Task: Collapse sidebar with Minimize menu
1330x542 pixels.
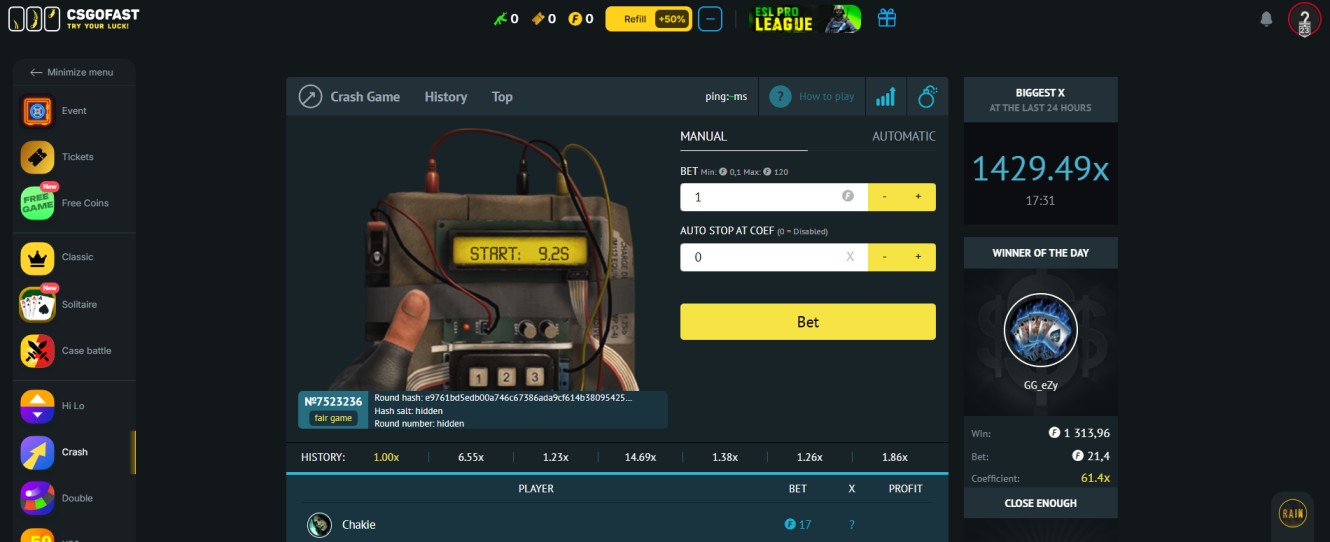Action: [71, 72]
